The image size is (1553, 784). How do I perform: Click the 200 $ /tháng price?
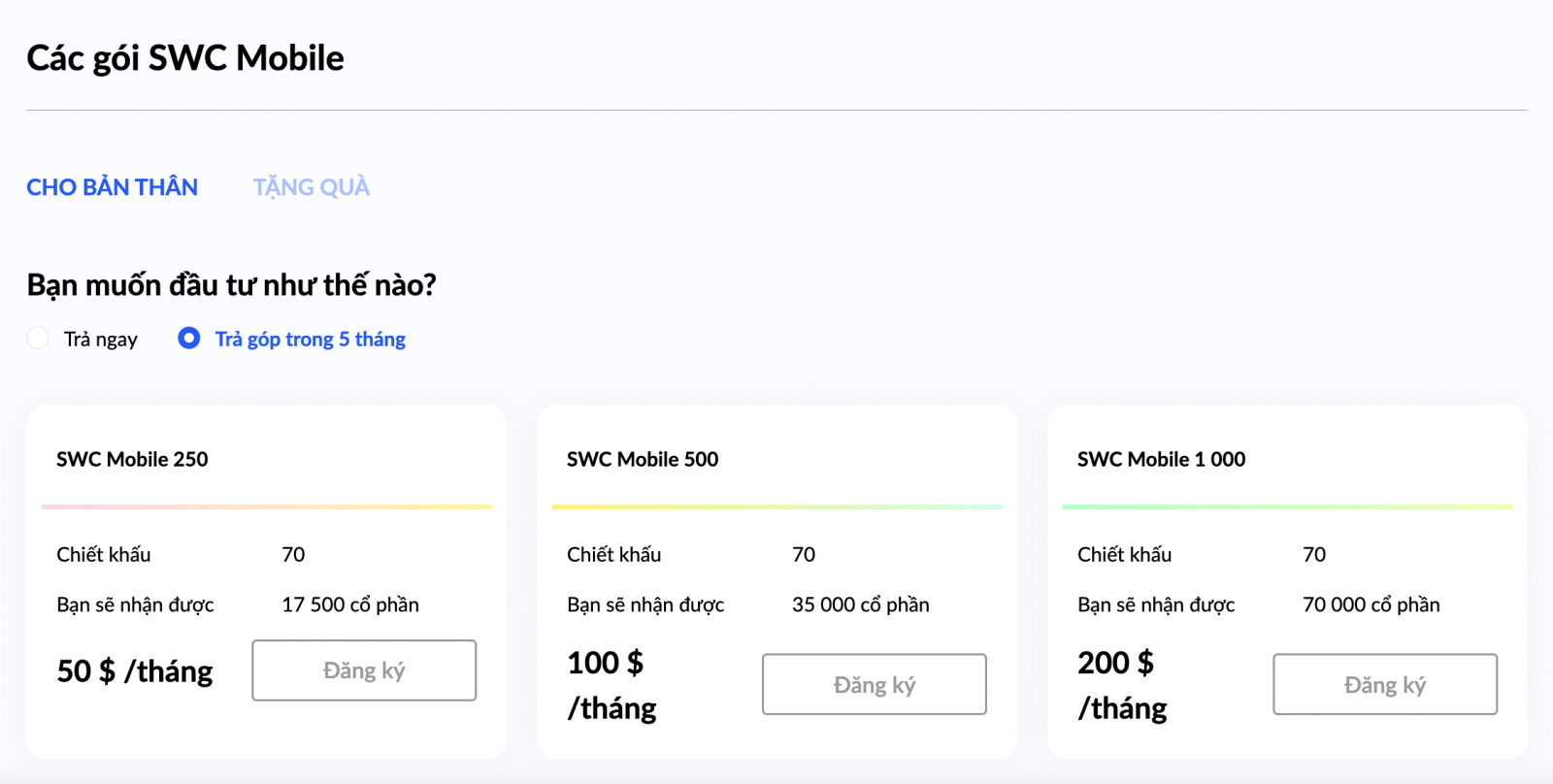[x=1123, y=685]
